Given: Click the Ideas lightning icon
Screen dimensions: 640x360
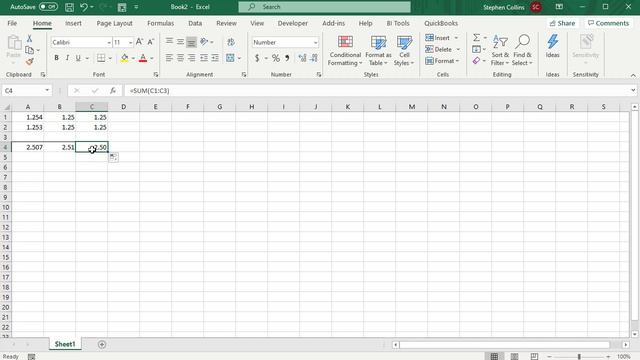Looking at the screenshot, I should click(552, 46).
